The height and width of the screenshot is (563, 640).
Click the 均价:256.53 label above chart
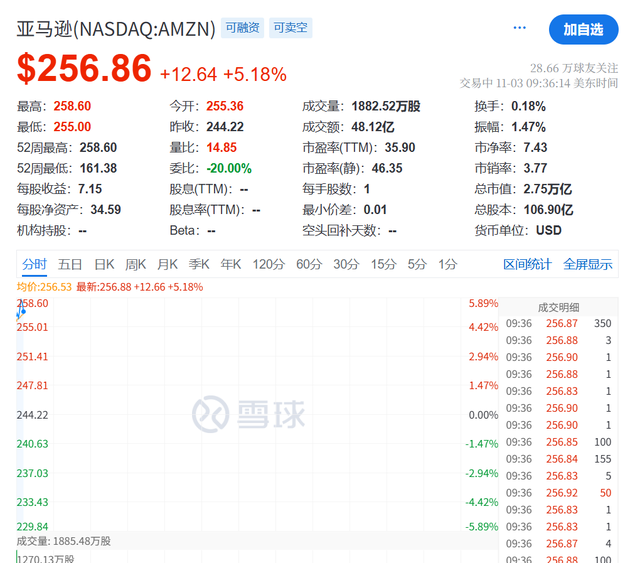point(44,287)
